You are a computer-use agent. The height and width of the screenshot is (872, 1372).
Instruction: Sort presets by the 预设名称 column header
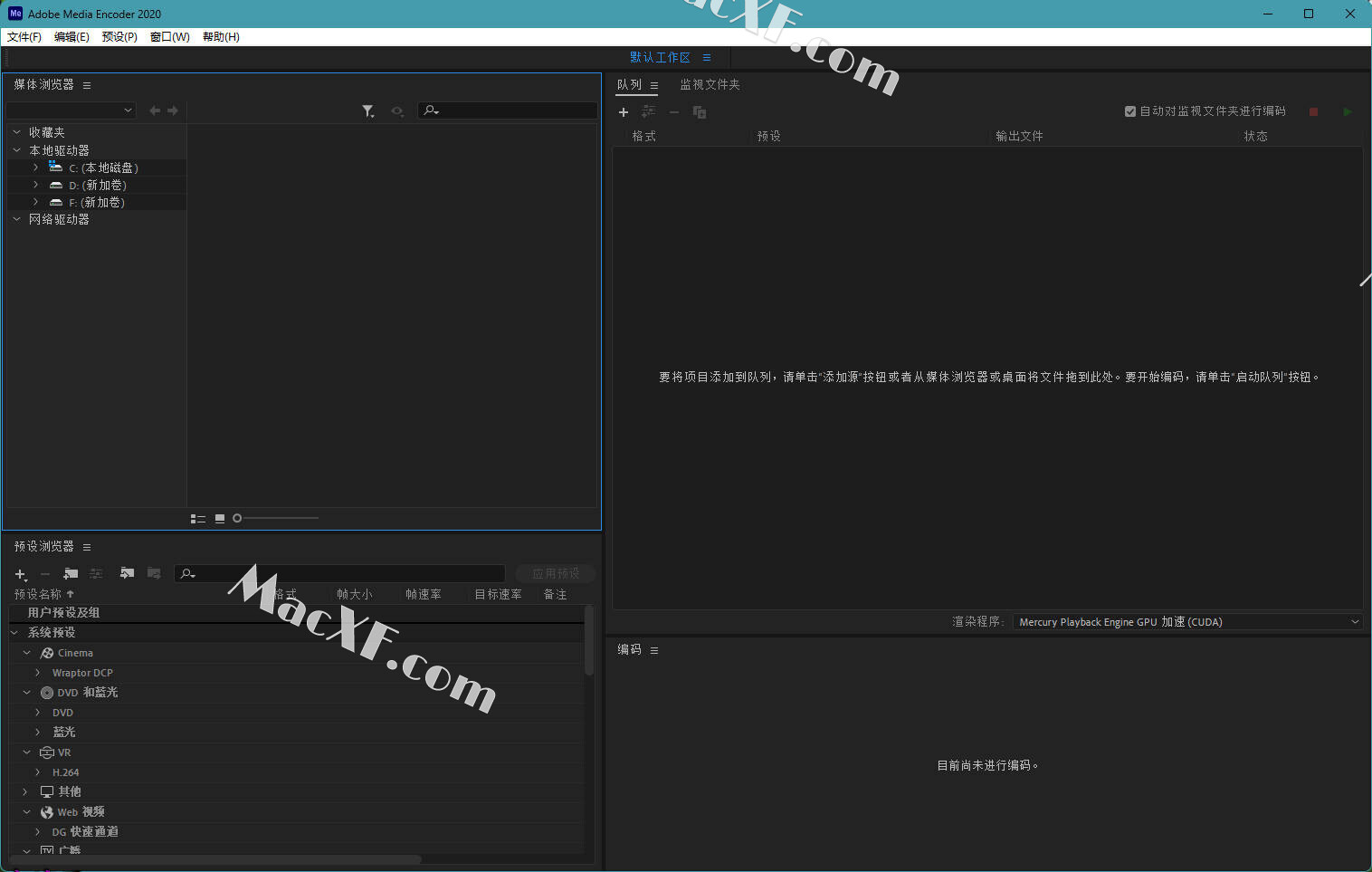38,595
